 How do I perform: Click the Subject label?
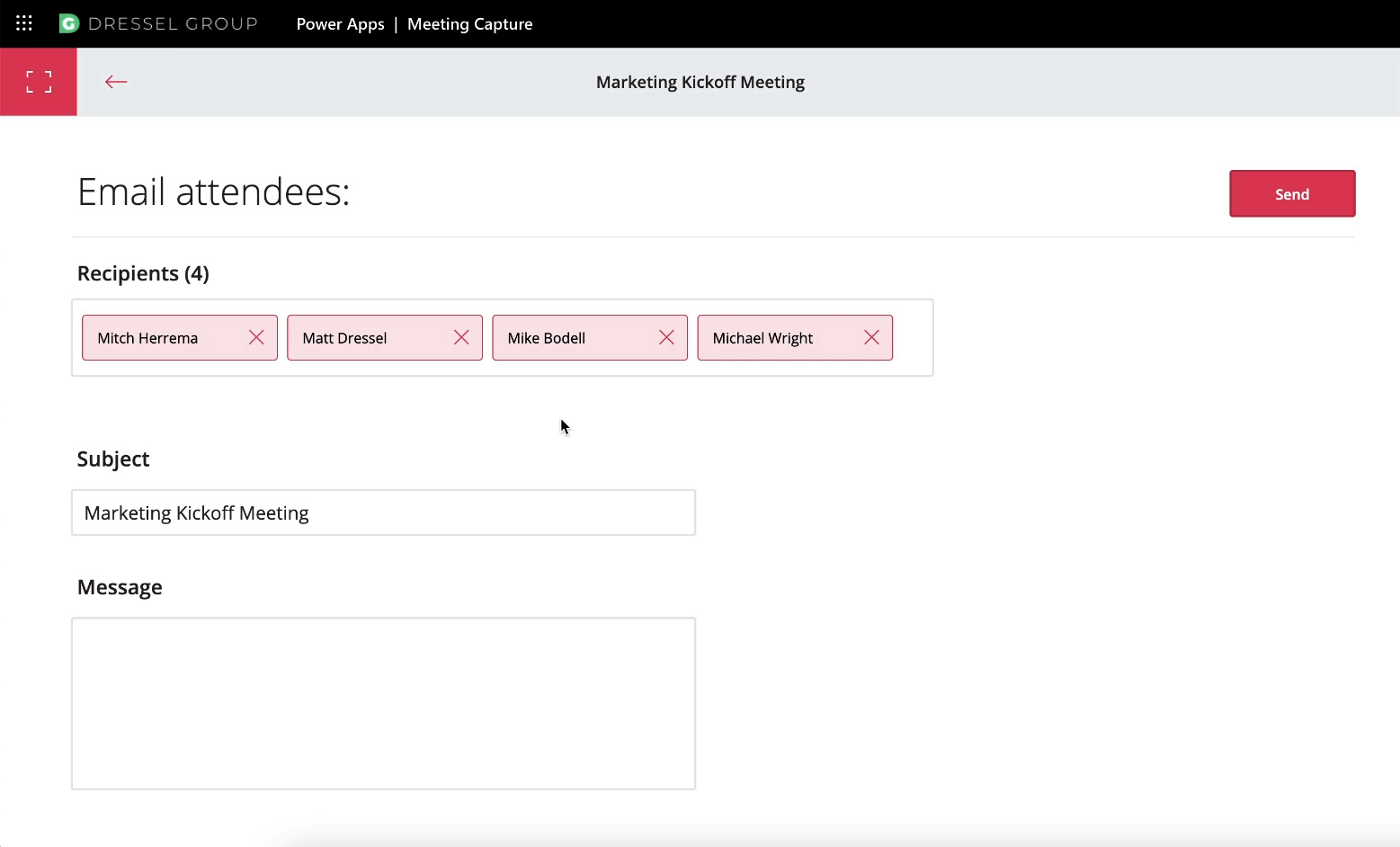(x=113, y=459)
